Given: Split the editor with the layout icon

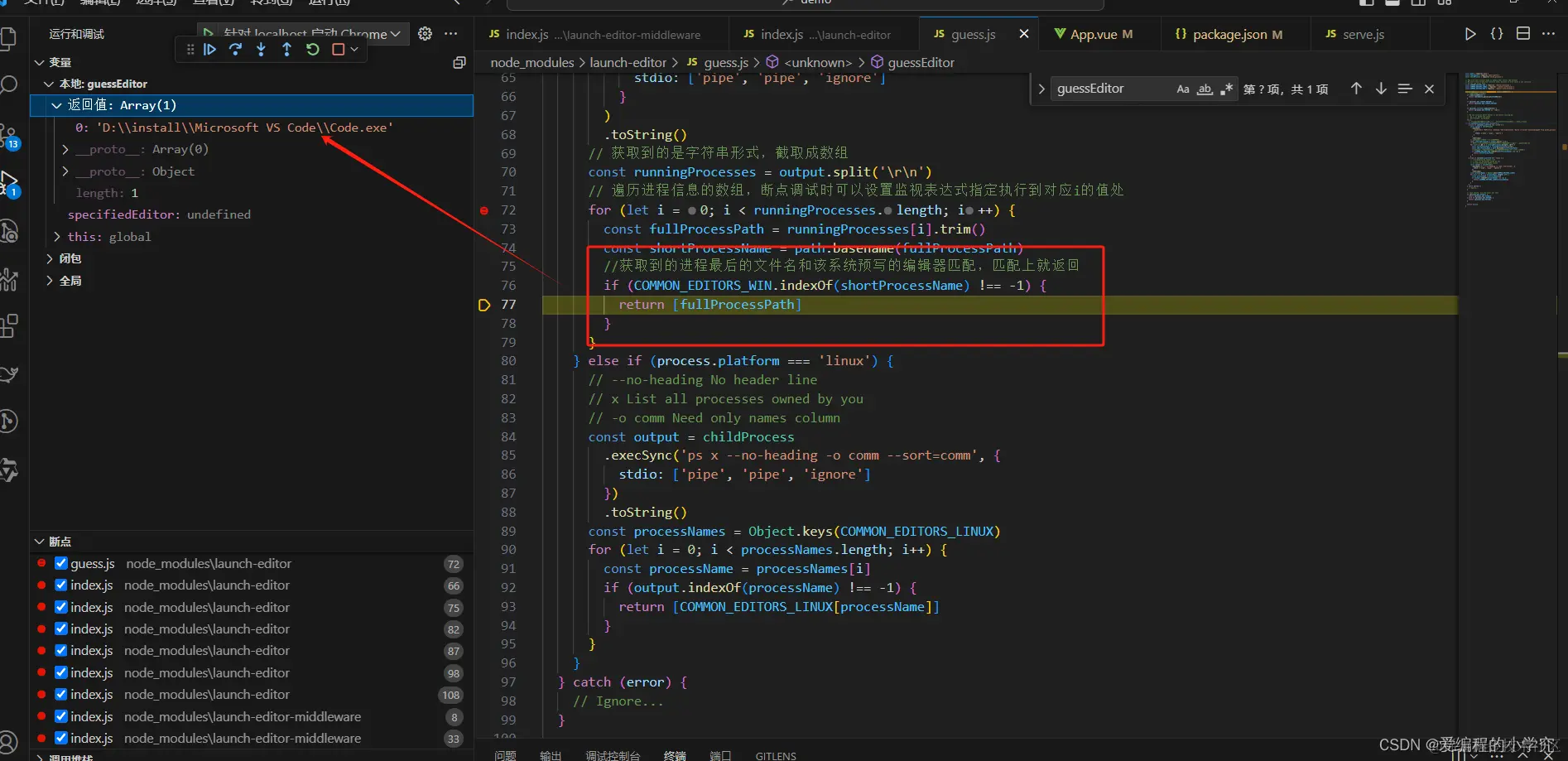Looking at the screenshot, I should pyautogui.click(x=1523, y=34).
